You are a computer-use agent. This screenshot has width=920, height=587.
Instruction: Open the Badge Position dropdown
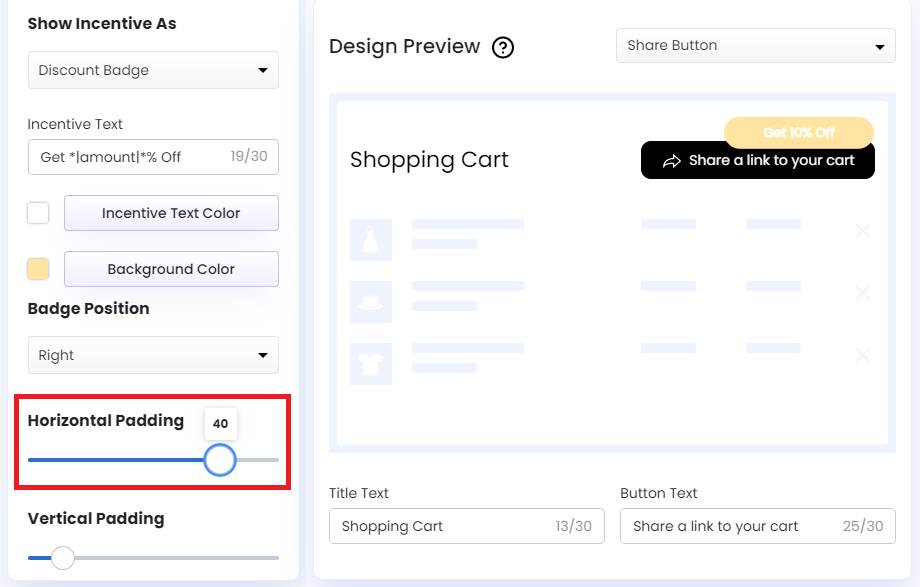(x=152, y=355)
